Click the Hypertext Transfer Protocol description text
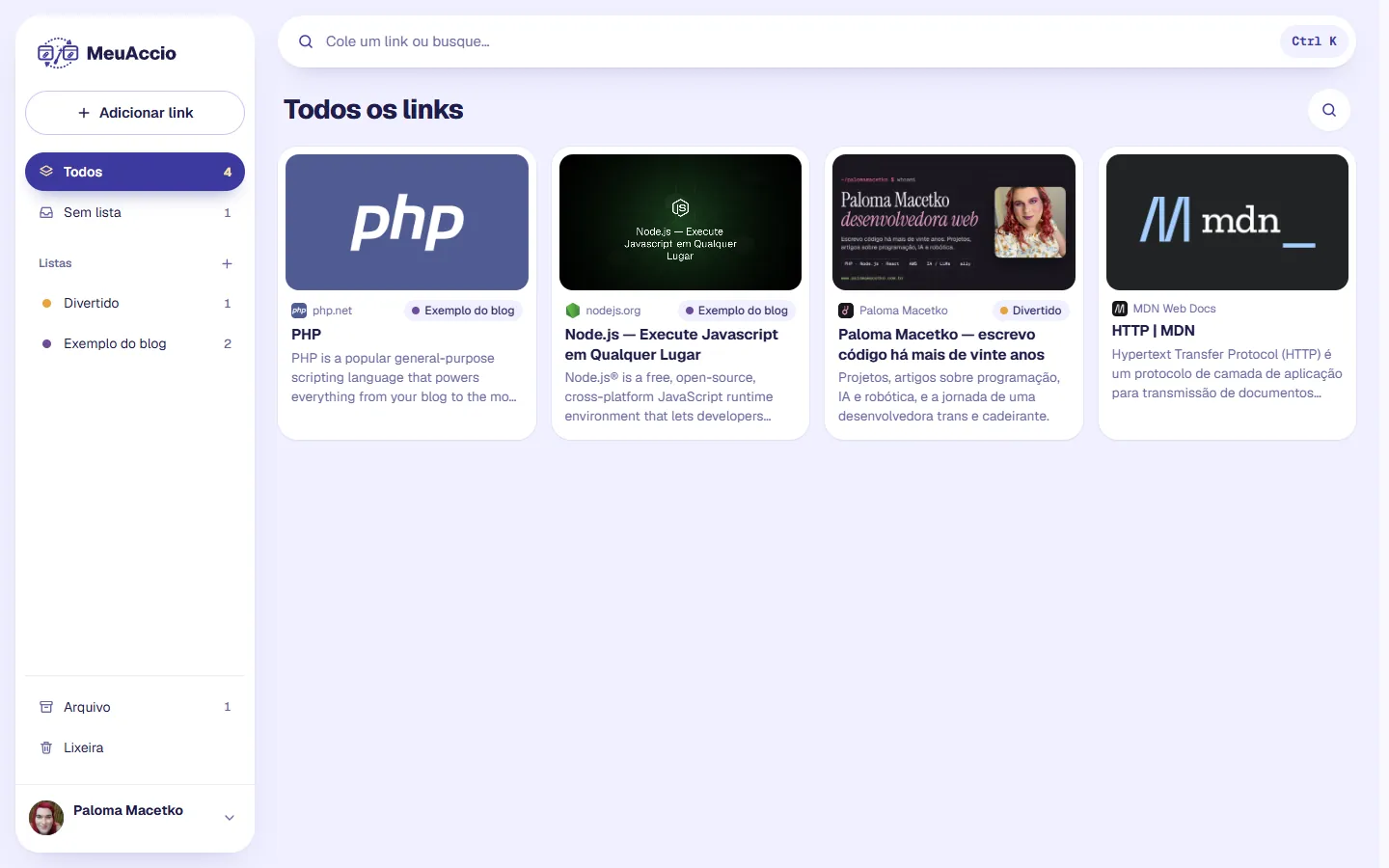This screenshot has height=868, width=1389. point(1227,373)
